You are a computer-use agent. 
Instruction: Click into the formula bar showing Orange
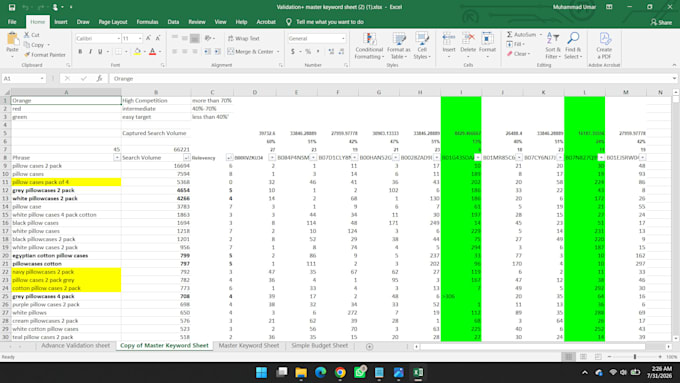coord(390,79)
